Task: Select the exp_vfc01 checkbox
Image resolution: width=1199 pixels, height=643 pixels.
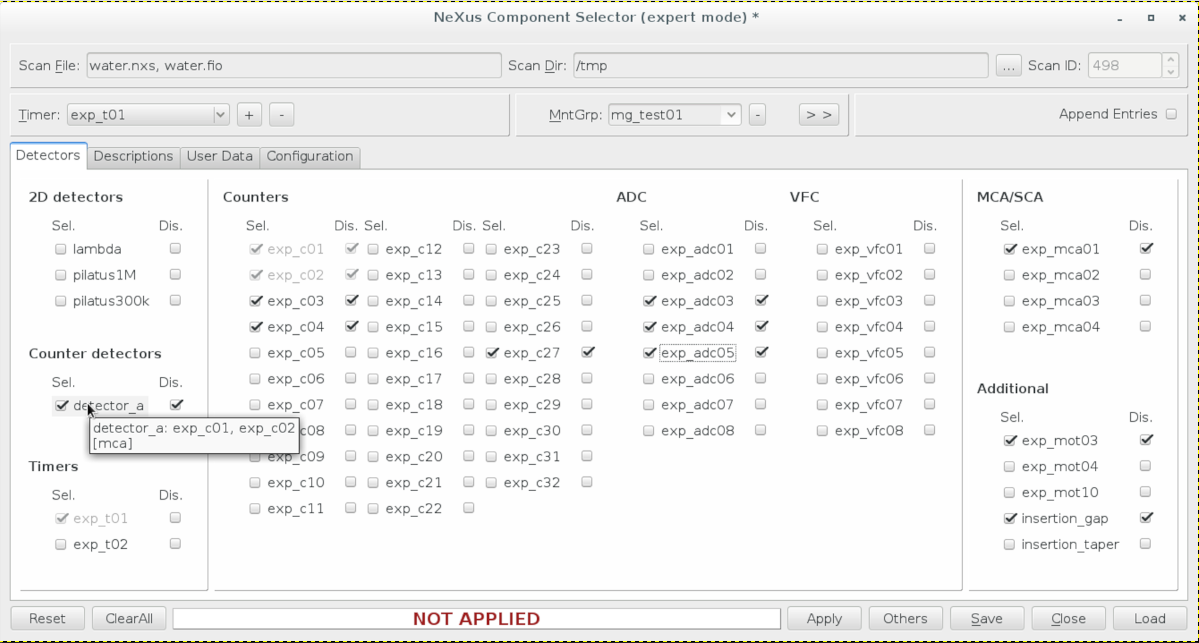Action: tap(822, 249)
